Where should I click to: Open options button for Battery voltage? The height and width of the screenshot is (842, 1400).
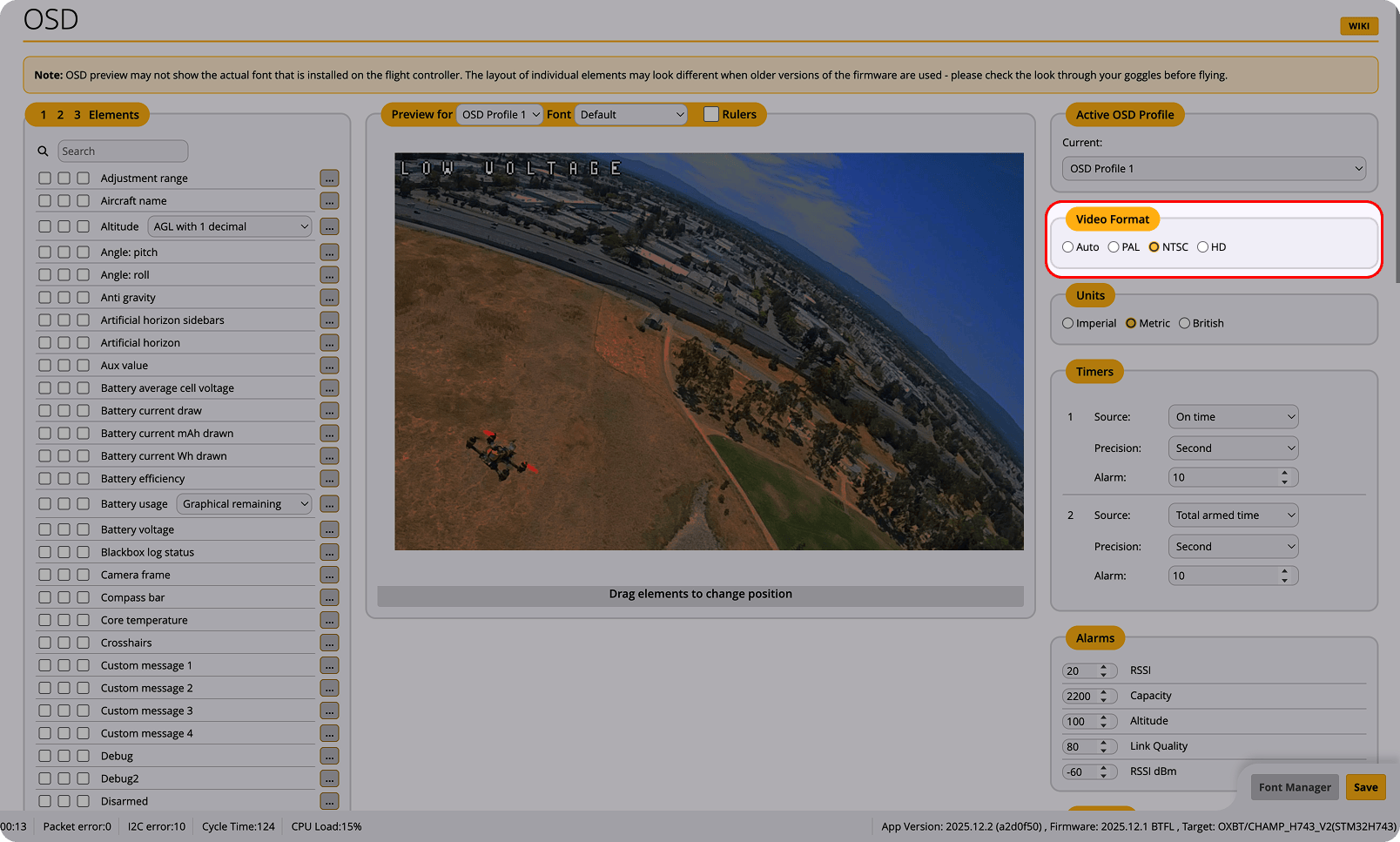[329, 529]
